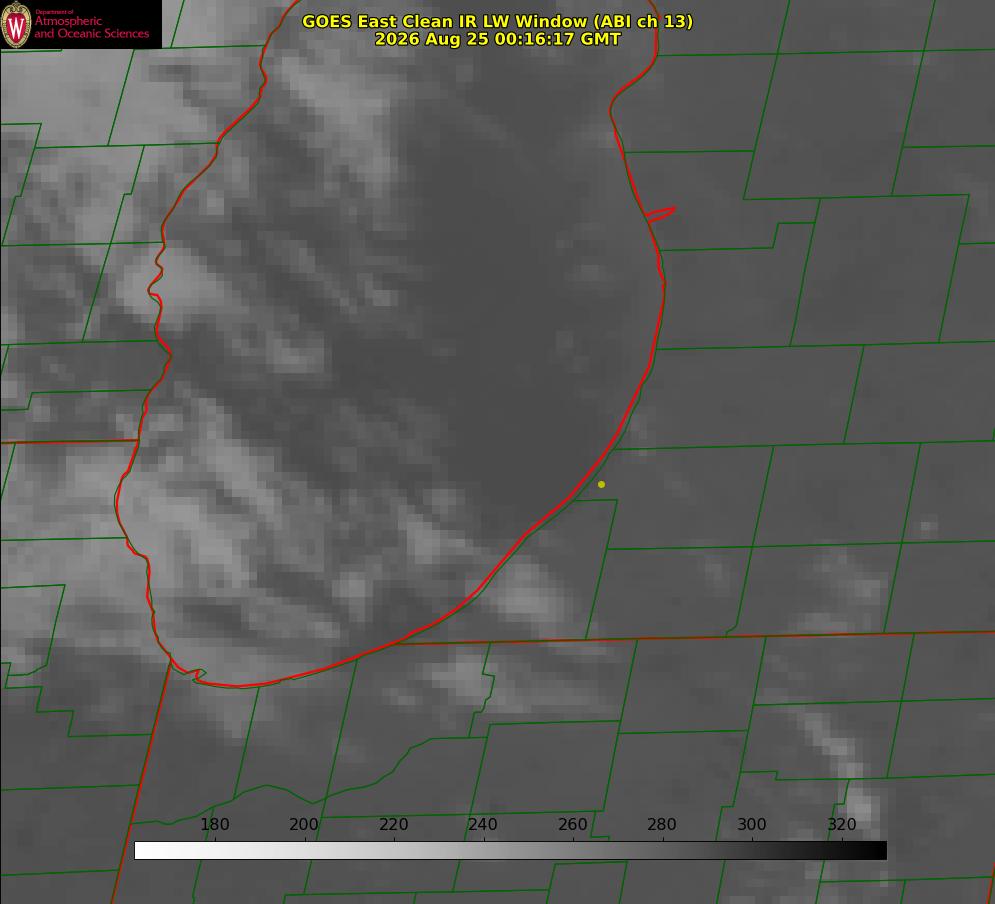The height and width of the screenshot is (904, 995).
Task: Click the 280 colorbar tick label
Action: pyautogui.click(x=662, y=824)
